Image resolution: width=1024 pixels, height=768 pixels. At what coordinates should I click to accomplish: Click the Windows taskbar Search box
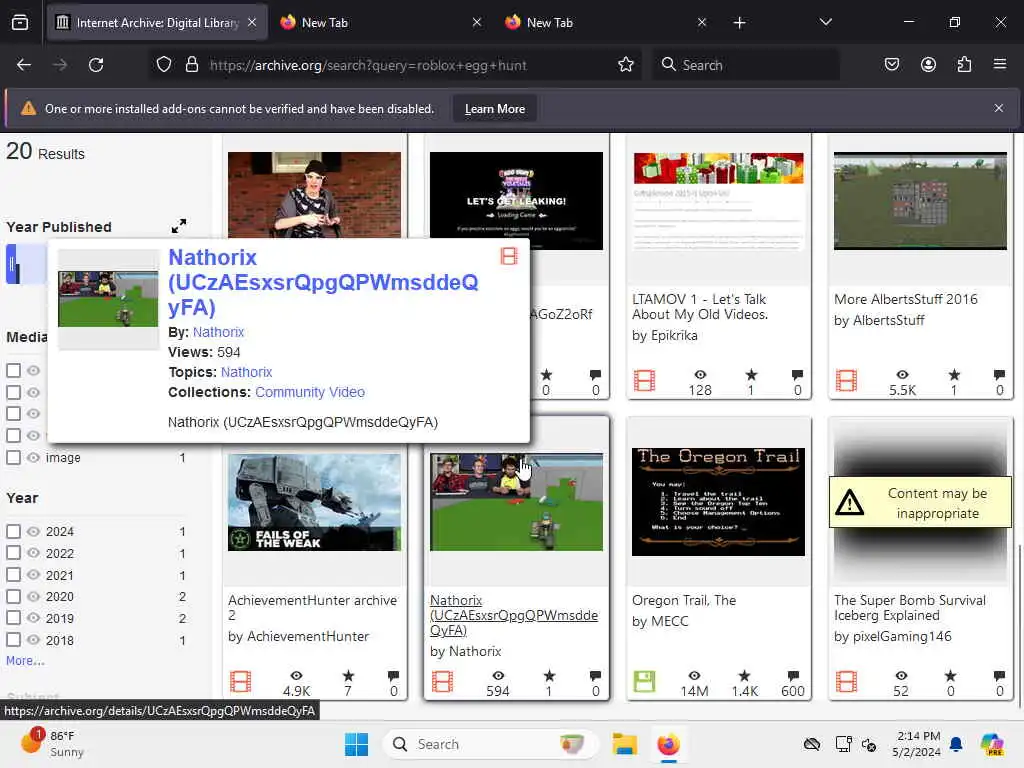tap(490, 744)
